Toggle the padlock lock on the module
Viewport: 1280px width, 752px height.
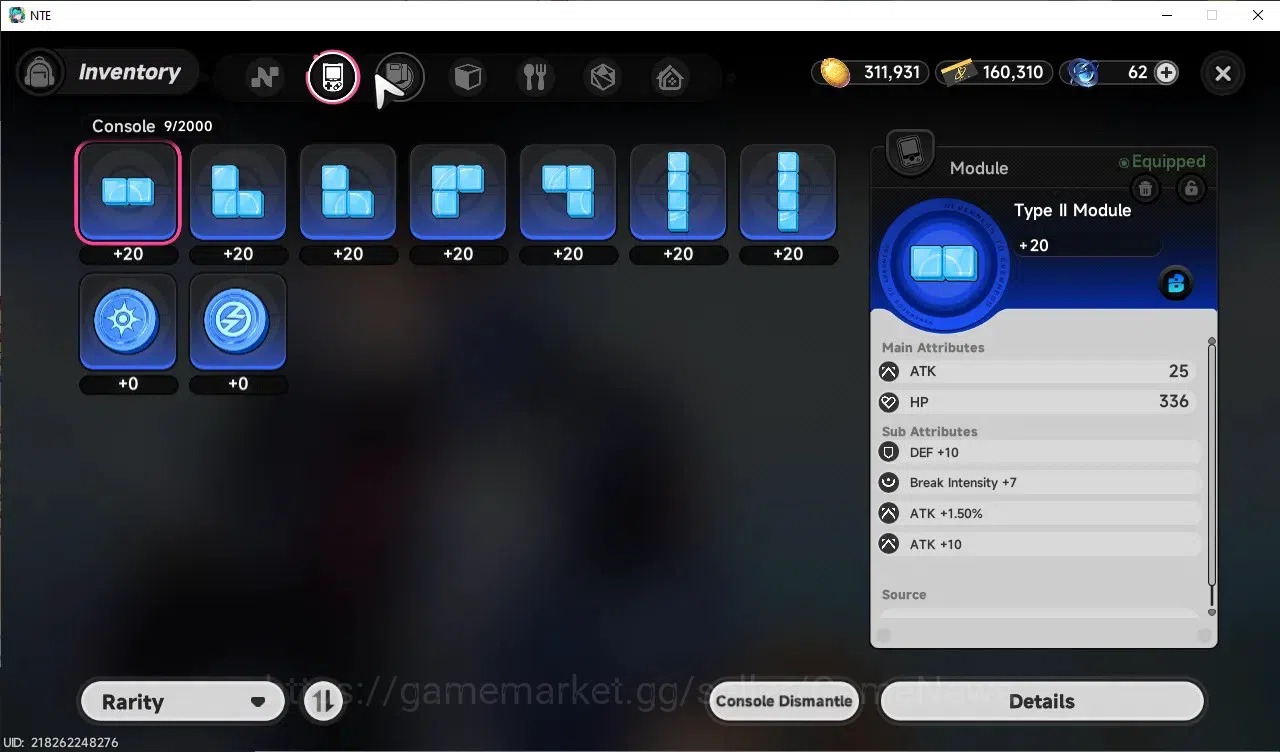tap(1190, 188)
